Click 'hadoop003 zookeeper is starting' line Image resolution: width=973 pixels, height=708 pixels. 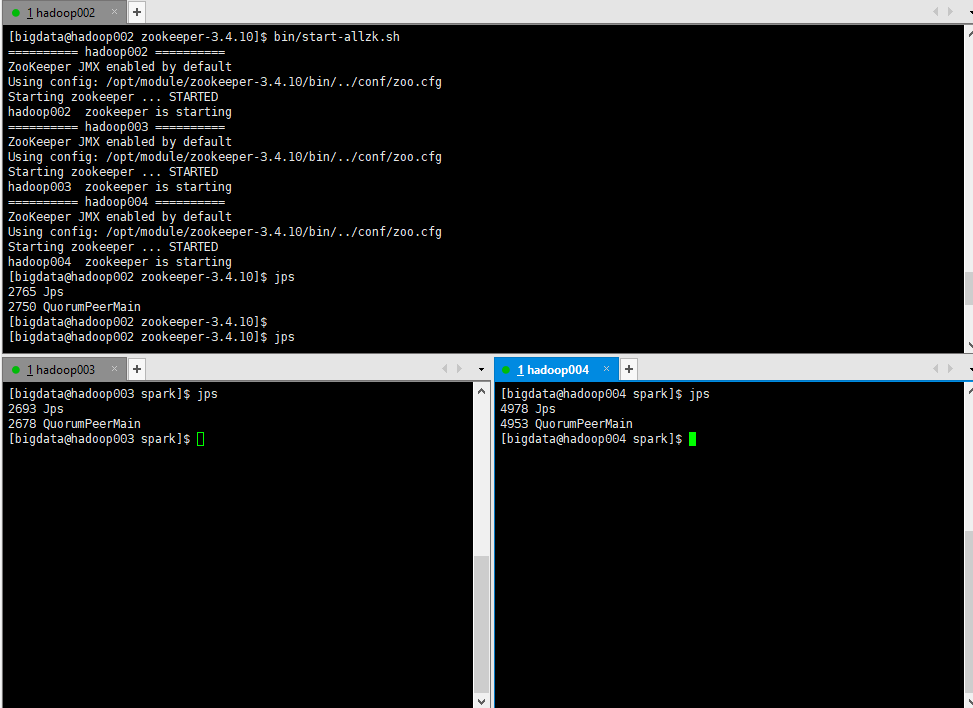[x=120, y=187]
